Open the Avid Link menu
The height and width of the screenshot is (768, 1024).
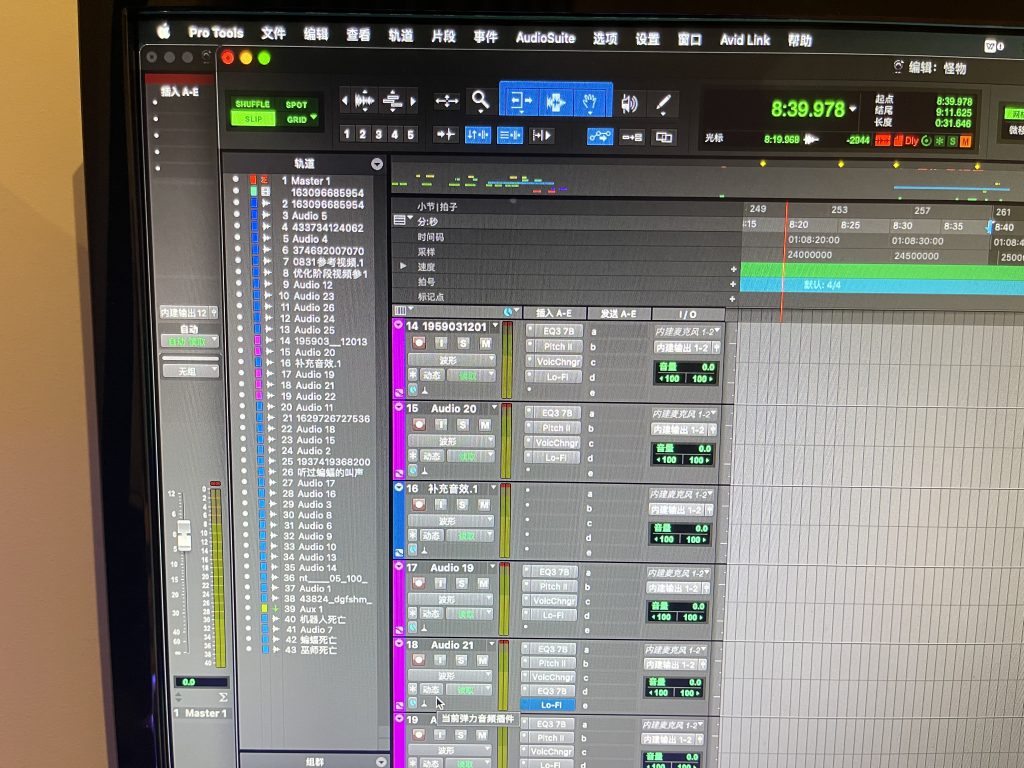(744, 40)
